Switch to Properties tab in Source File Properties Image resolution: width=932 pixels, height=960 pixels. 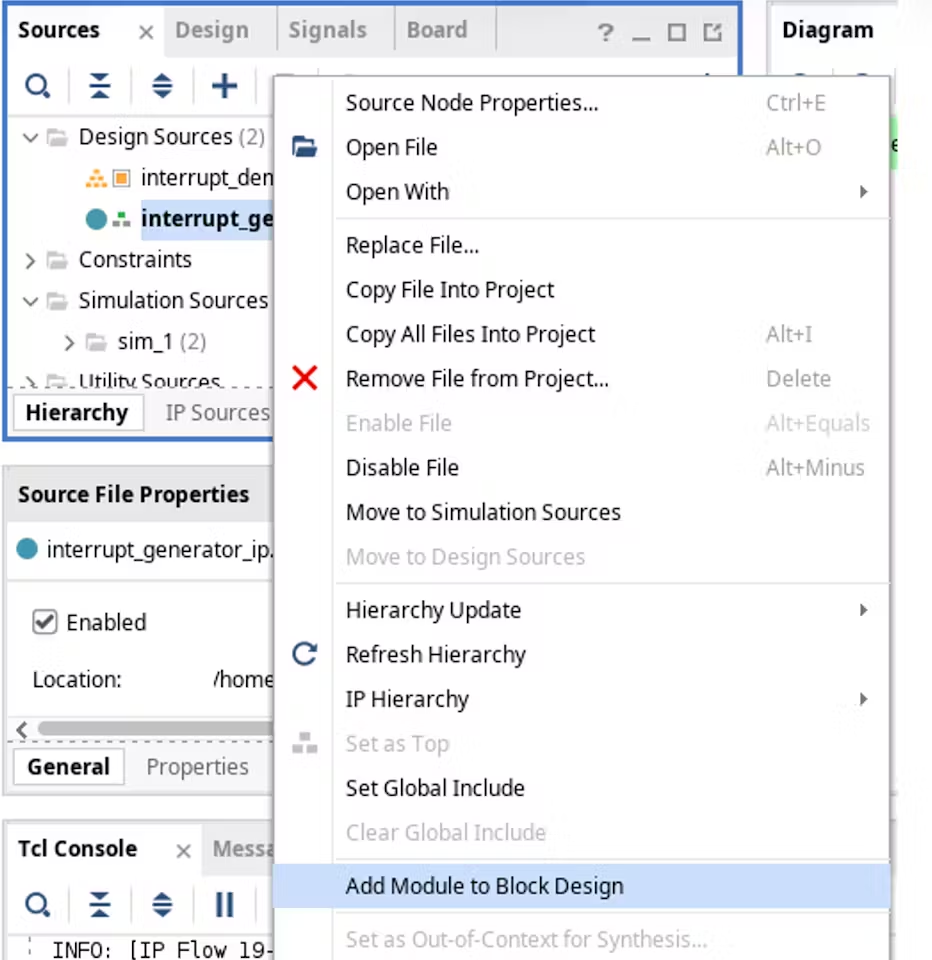tap(197, 767)
